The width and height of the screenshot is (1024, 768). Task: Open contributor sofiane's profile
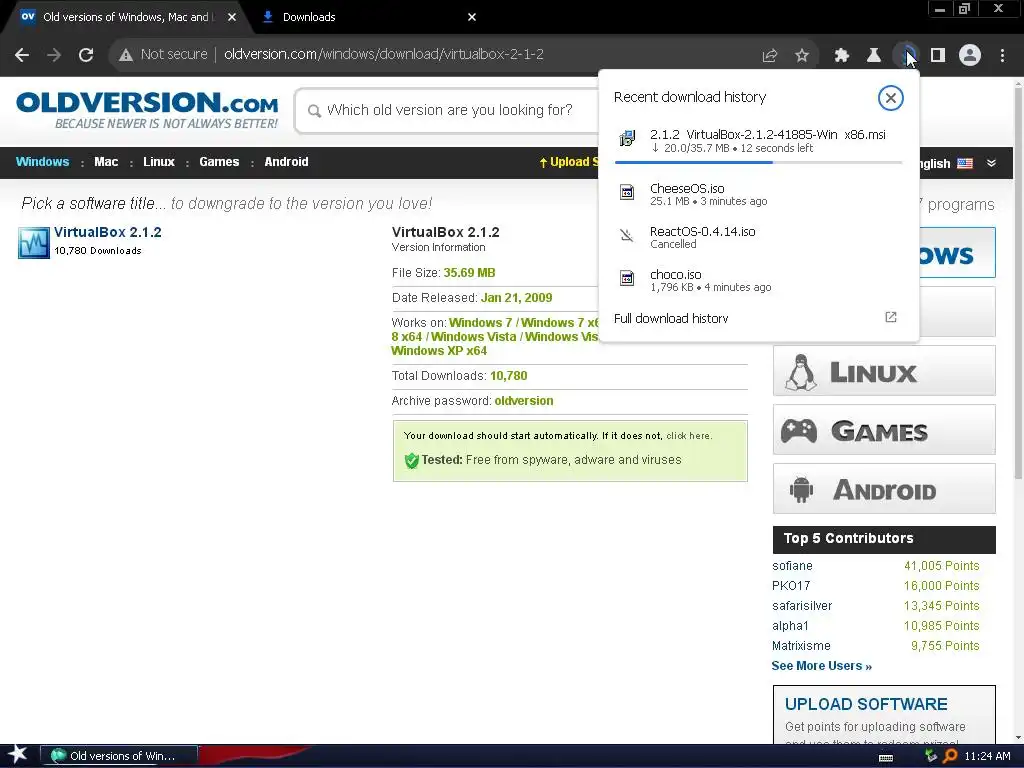coord(792,566)
